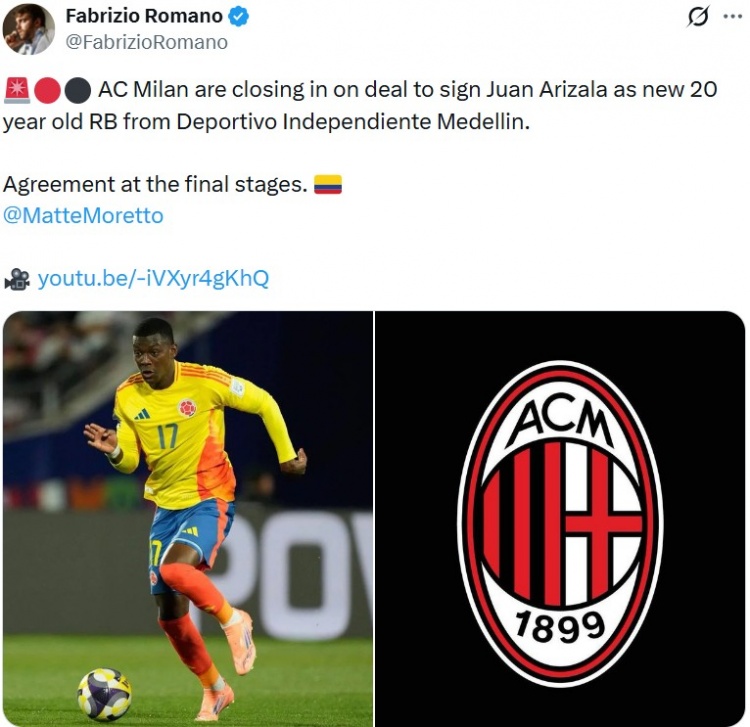Open the AC Milan crest image
The height and width of the screenshot is (727, 750).
560,519
